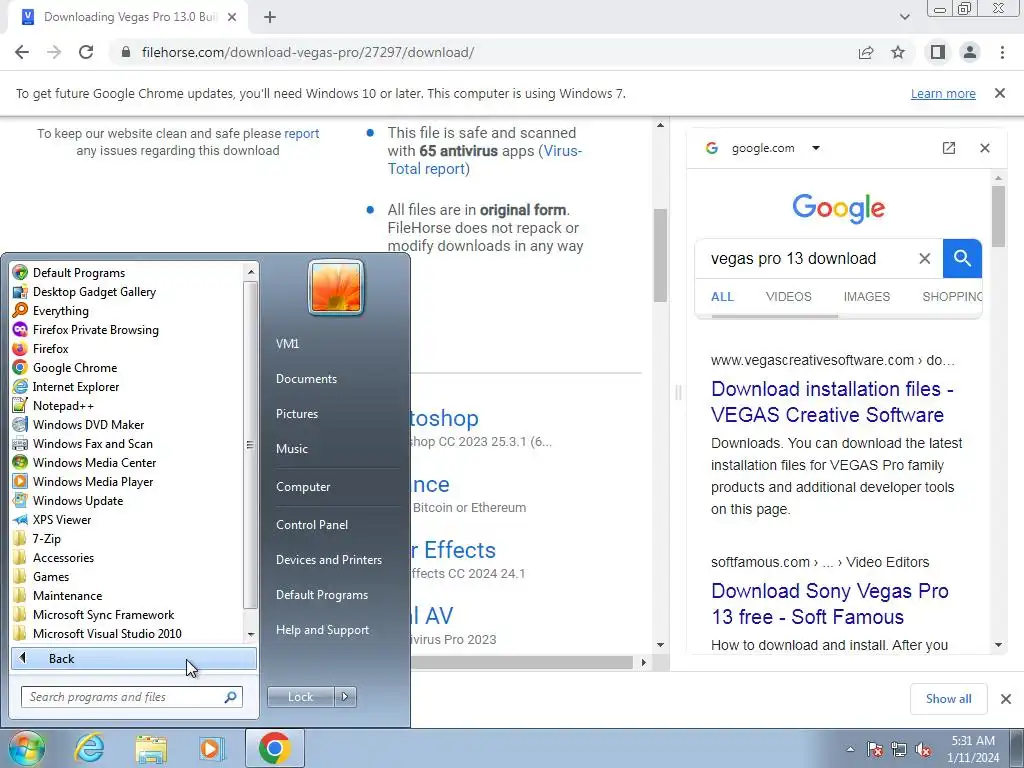Open the Chrome profile menu
1024x768 pixels.
point(970,52)
